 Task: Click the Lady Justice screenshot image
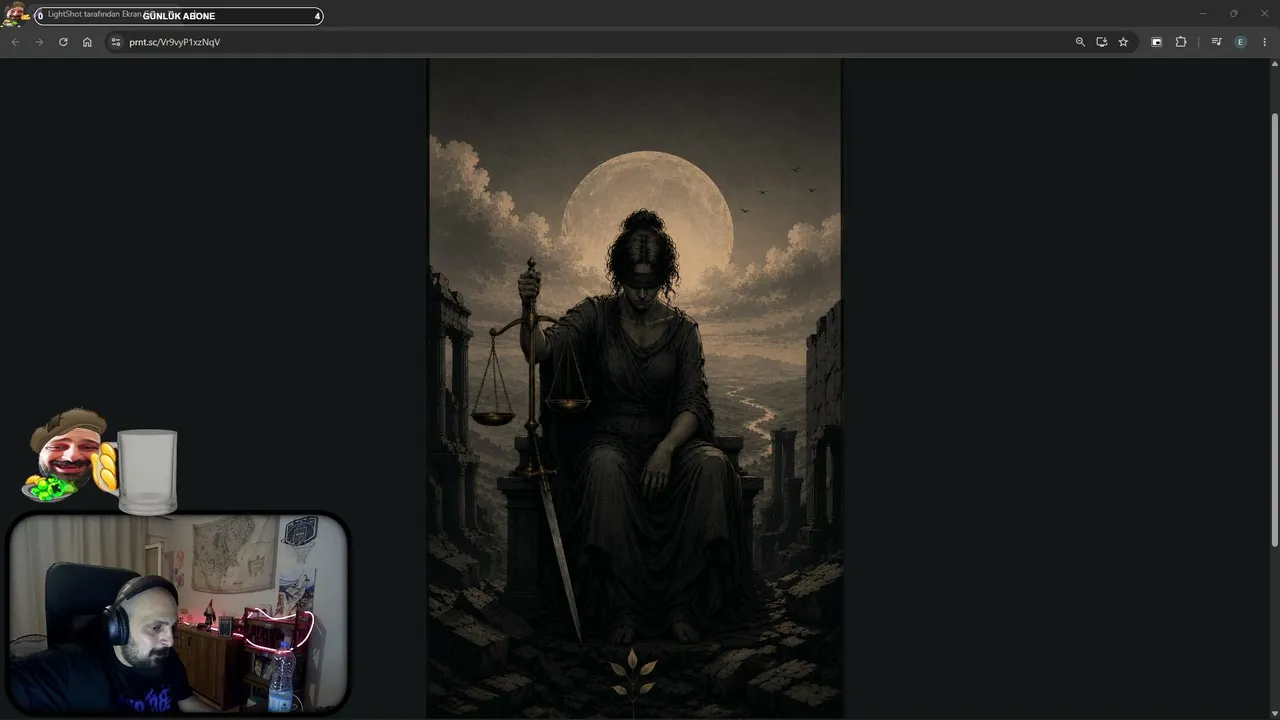pos(635,388)
